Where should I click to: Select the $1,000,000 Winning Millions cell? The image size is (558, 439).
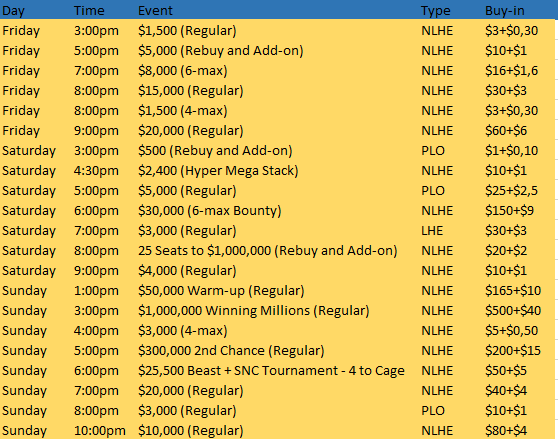coord(254,311)
